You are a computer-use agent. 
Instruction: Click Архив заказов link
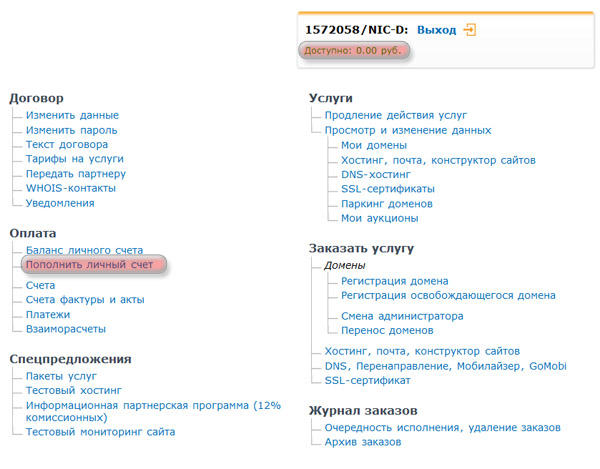coord(363,442)
